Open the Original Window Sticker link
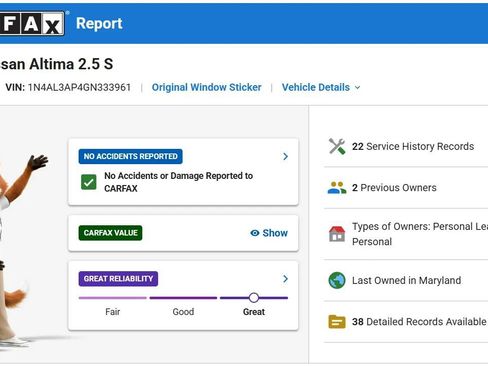The image size is (488, 366). (206, 87)
